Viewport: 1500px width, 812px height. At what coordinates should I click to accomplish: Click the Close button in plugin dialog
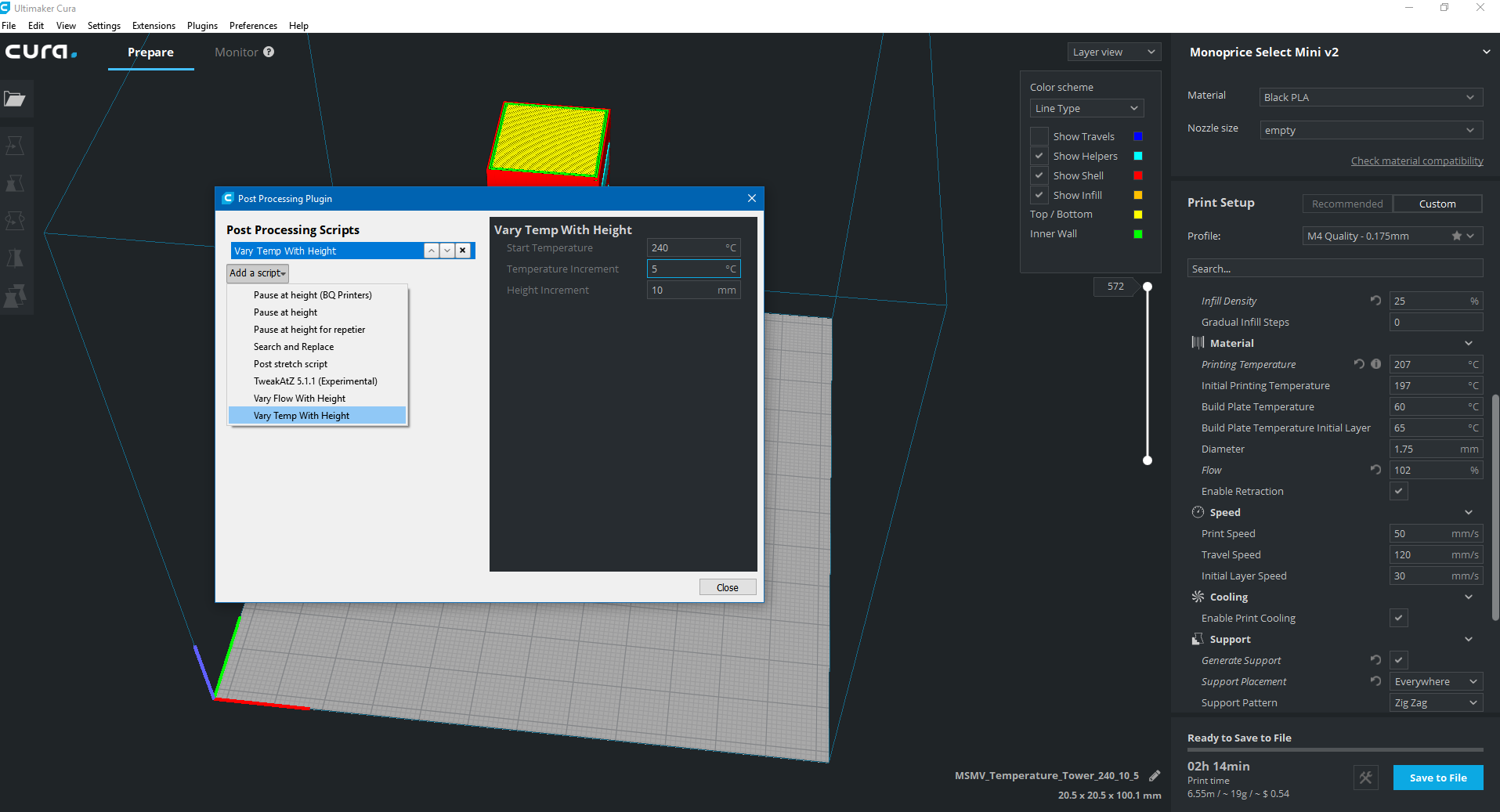click(x=728, y=587)
